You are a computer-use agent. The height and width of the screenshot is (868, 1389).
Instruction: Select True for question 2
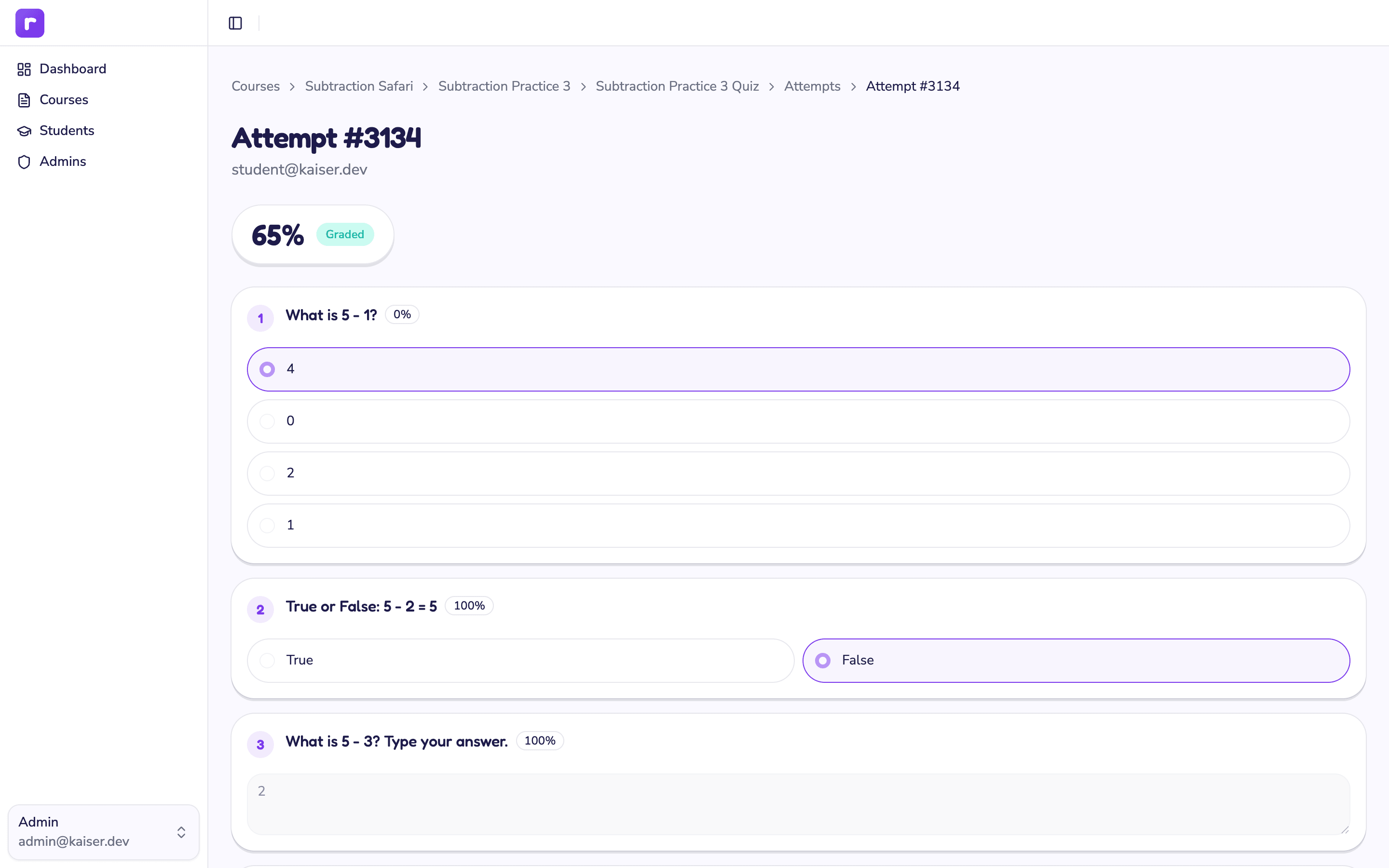520,660
